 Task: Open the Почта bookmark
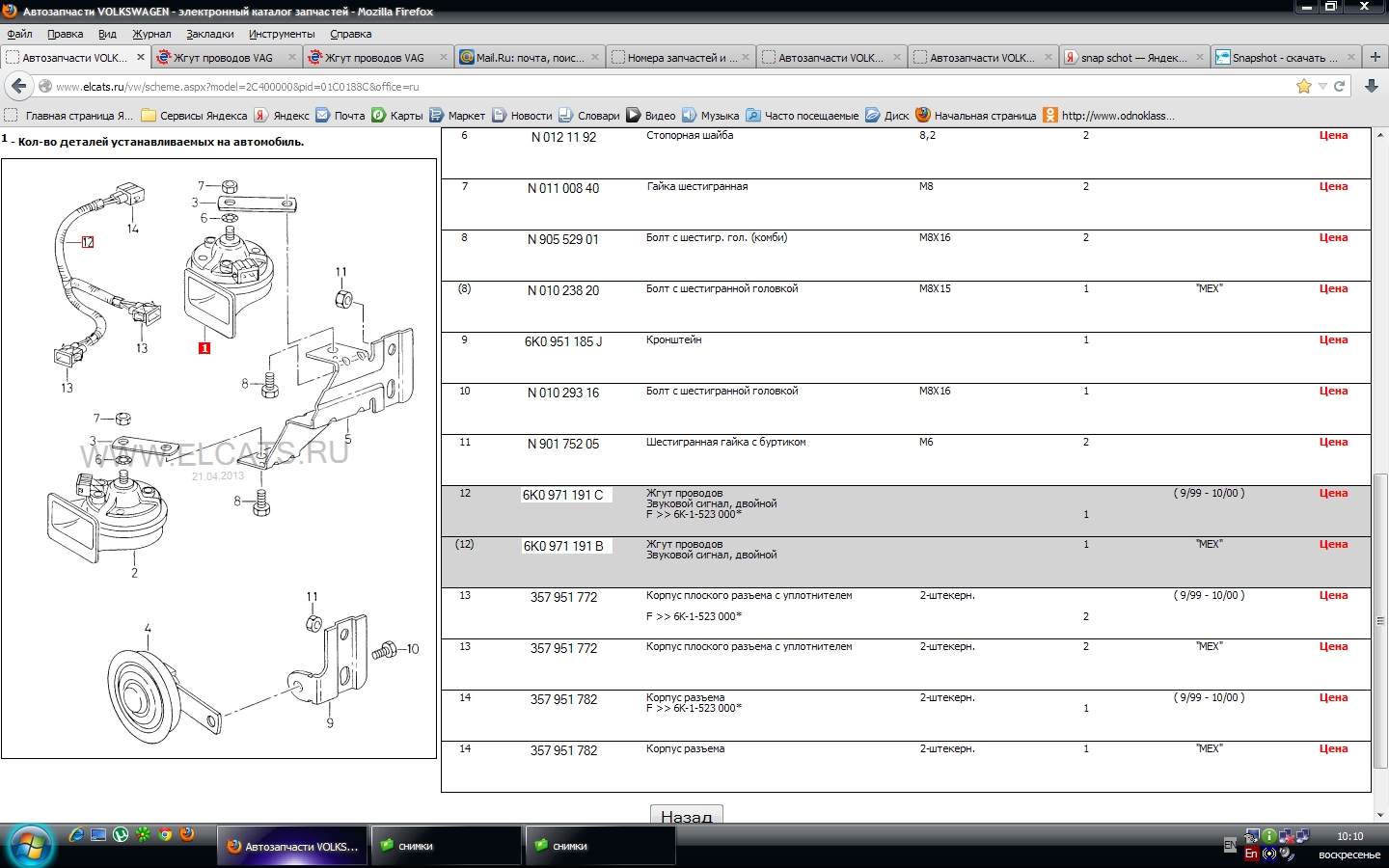coord(340,116)
